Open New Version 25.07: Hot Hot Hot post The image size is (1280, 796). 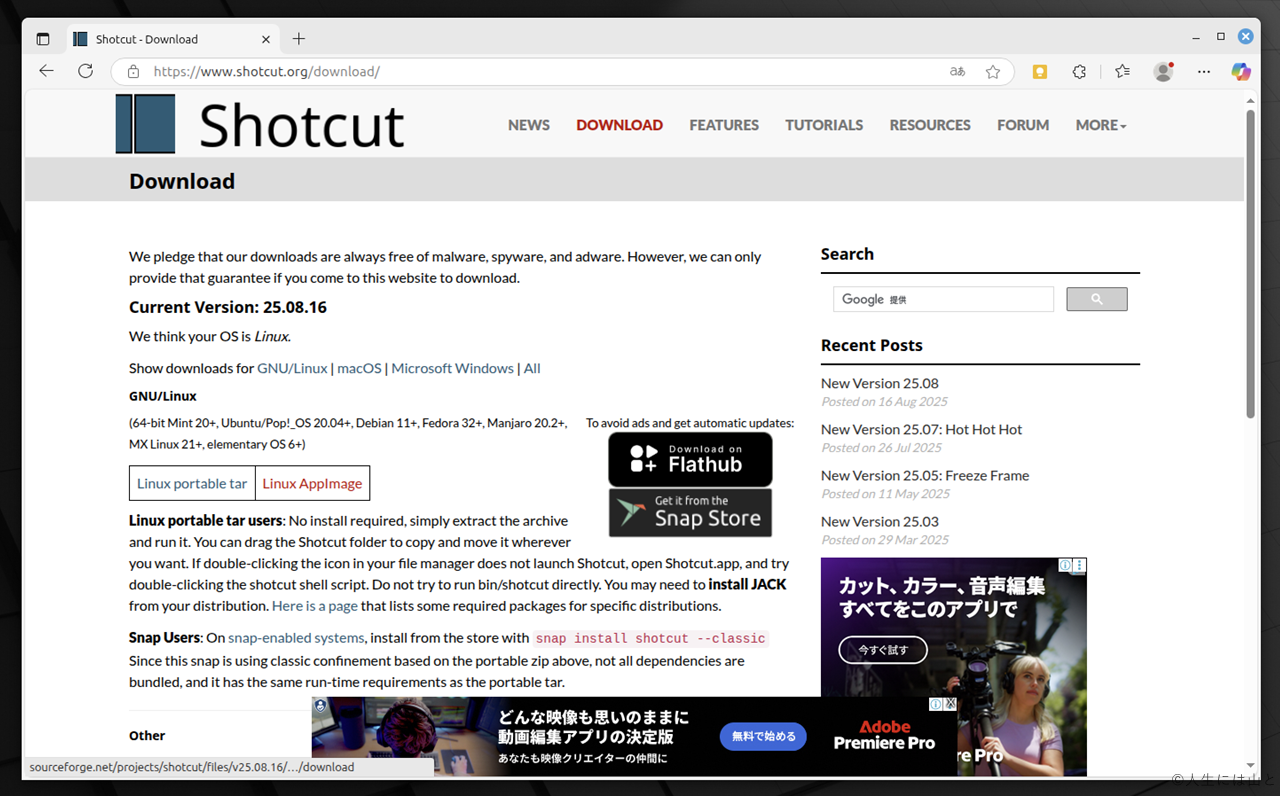tap(921, 429)
